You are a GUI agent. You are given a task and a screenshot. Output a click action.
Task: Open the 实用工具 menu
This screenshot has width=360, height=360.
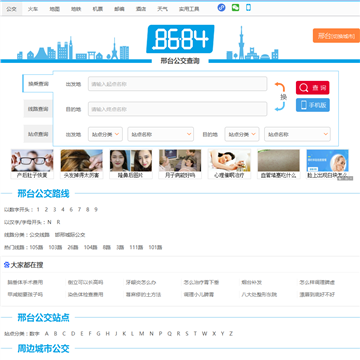pos(189,9)
